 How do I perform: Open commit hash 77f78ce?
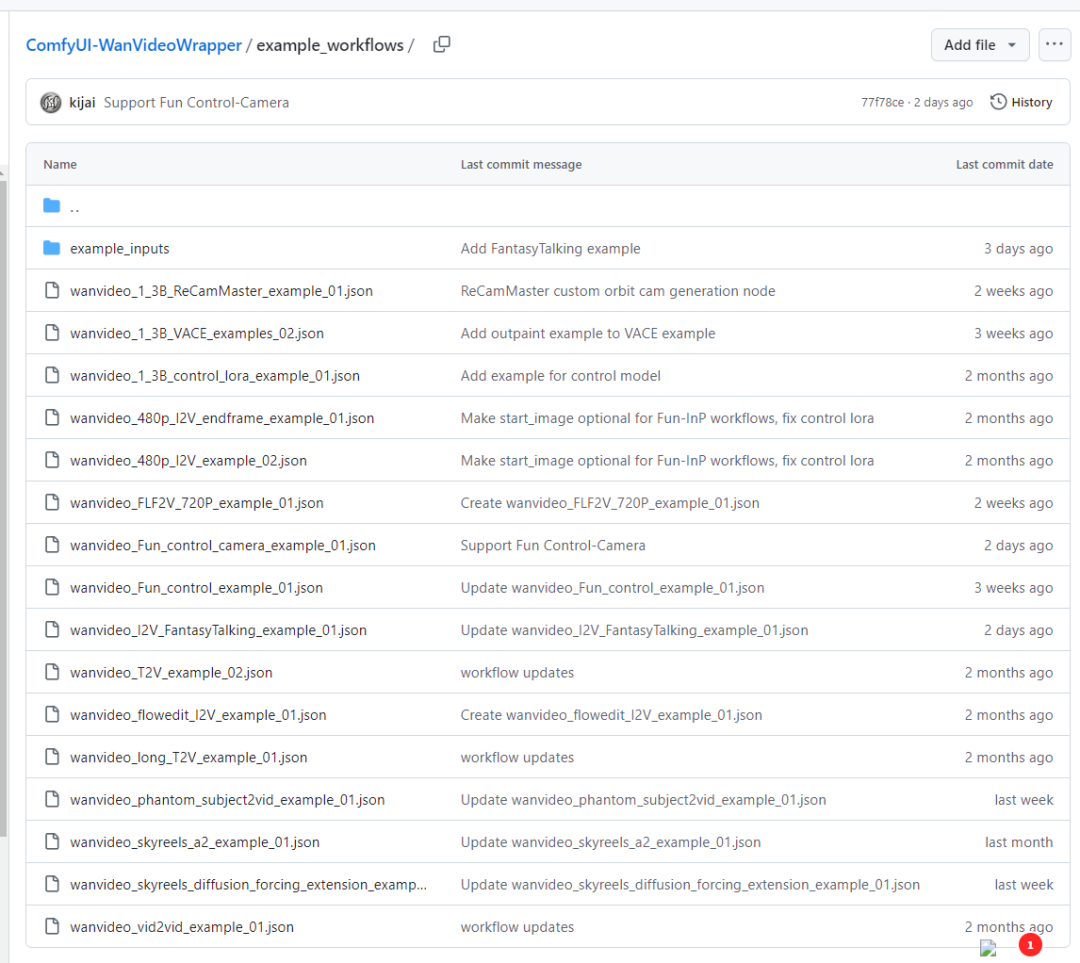pos(882,103)
